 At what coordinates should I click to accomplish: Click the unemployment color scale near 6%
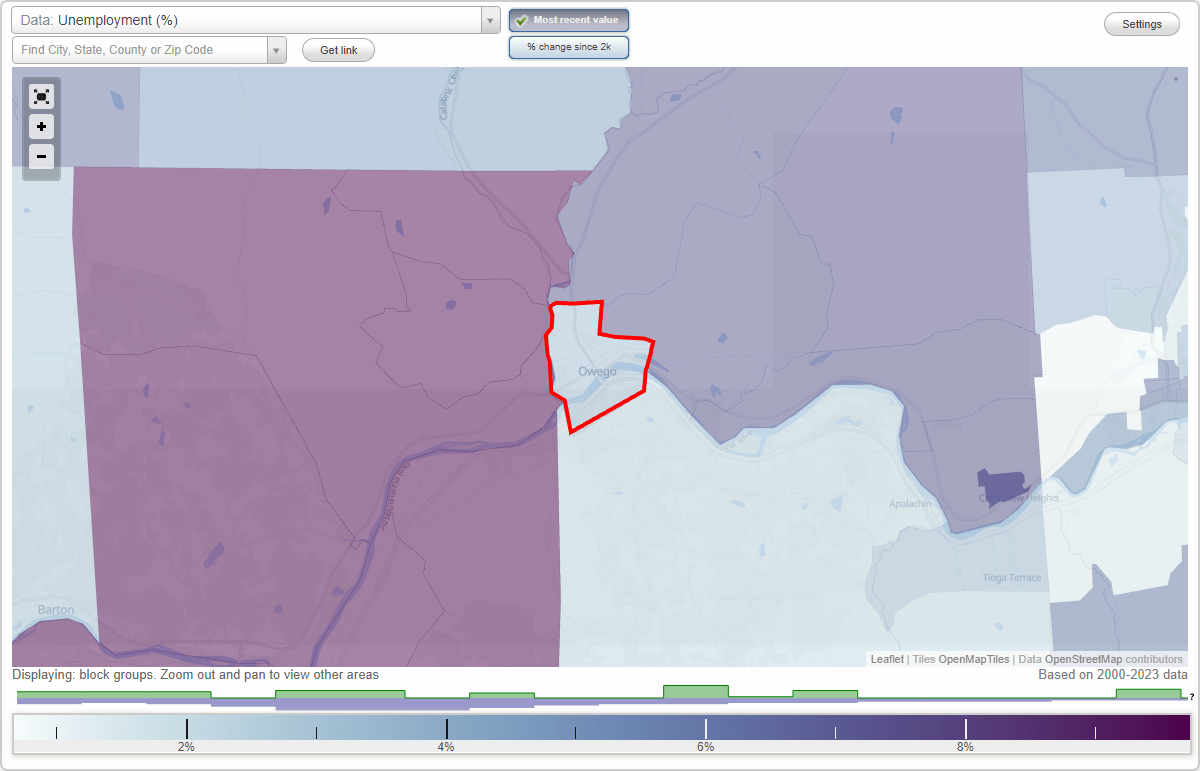click(x=706, y=730)
